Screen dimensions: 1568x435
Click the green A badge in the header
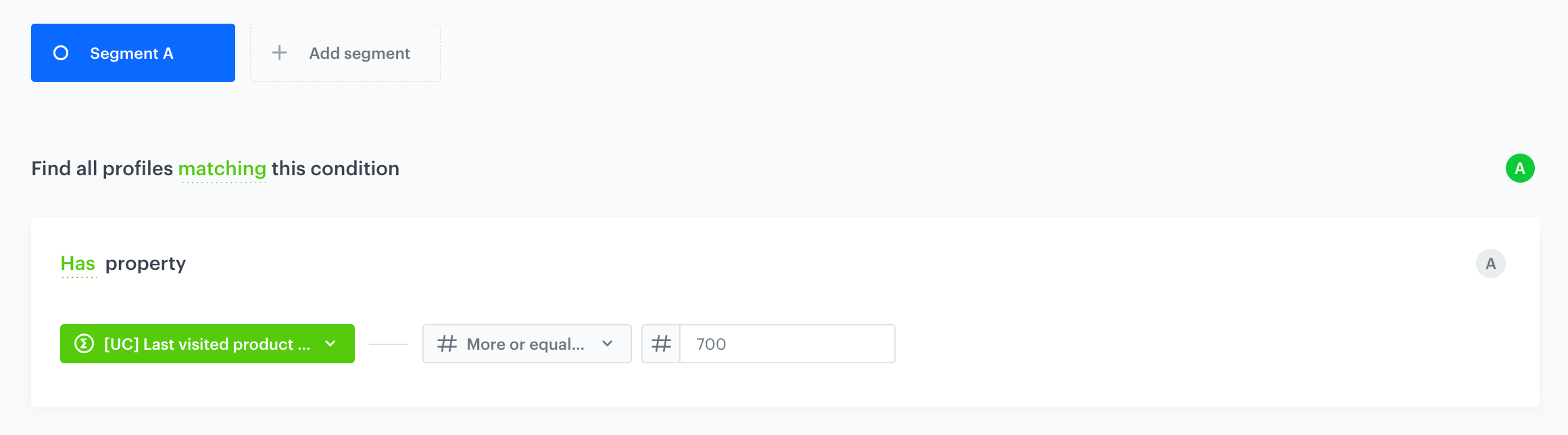click(x=1520, y=168)
